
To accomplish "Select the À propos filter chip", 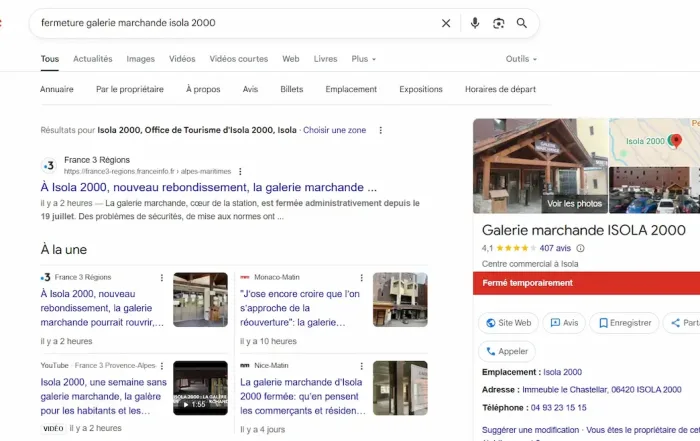I will coord(203,89).
